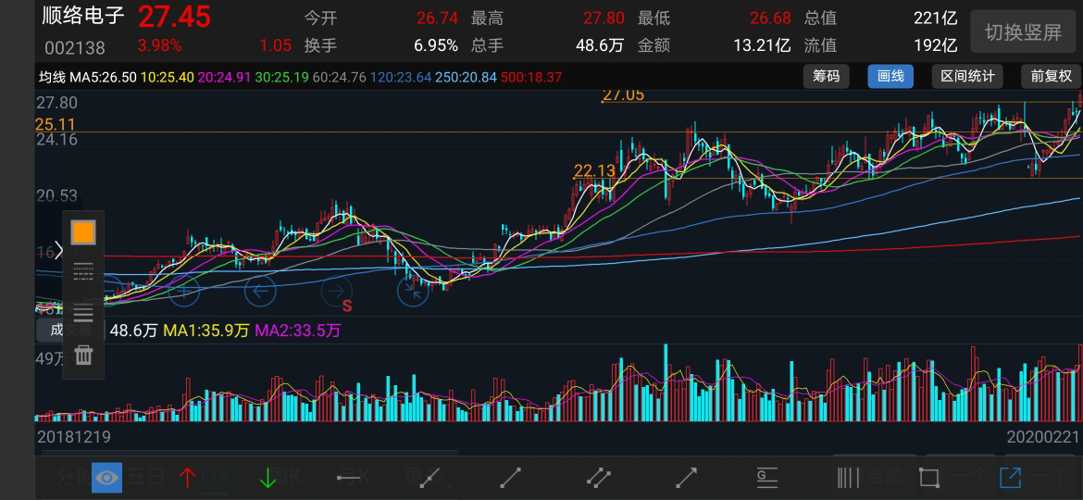Select the red up-arrow marker tool
This screenshot has height=500, width=1083.
tap(188, 477)
